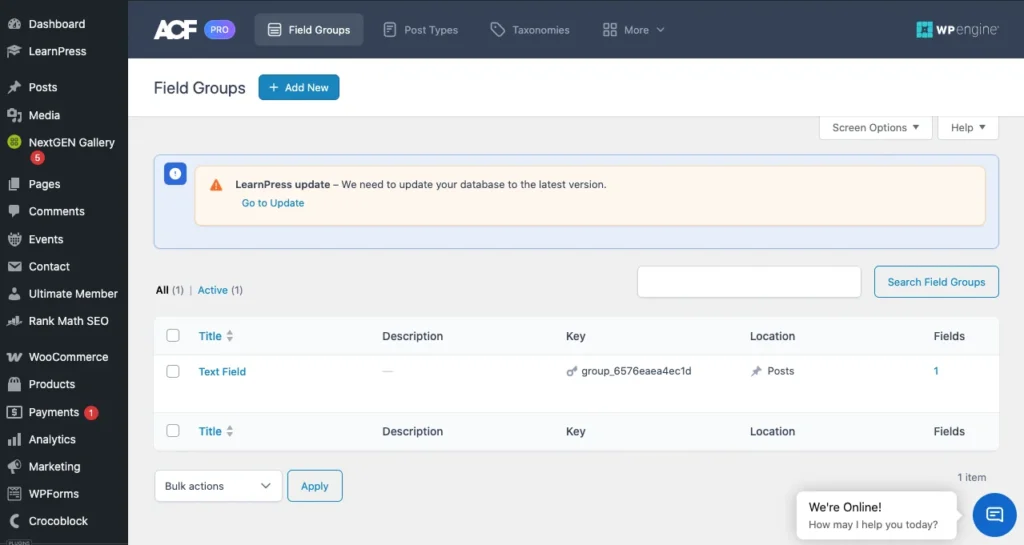Open the Bulk actions dropdown
1024x545 pixels.
(217, 486)
